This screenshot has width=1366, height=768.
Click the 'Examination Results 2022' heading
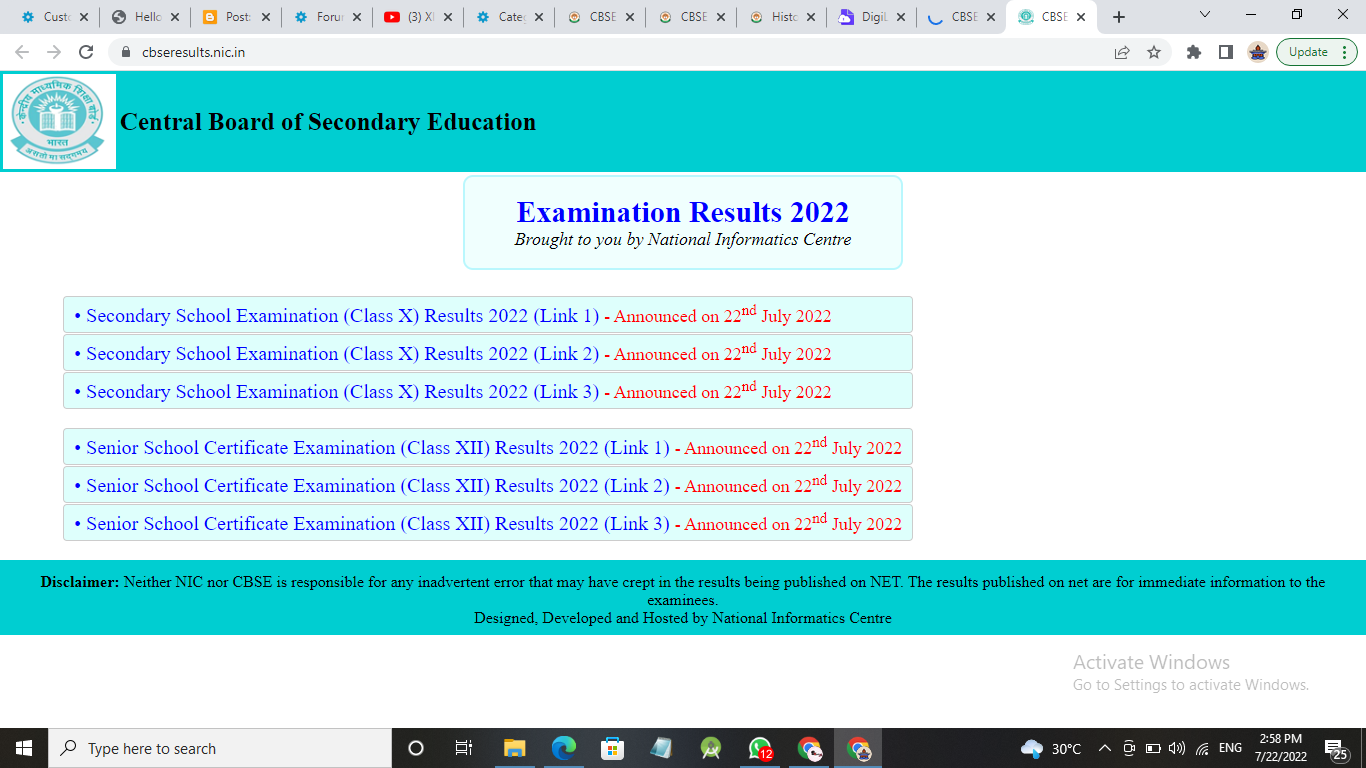pos(683,212)
